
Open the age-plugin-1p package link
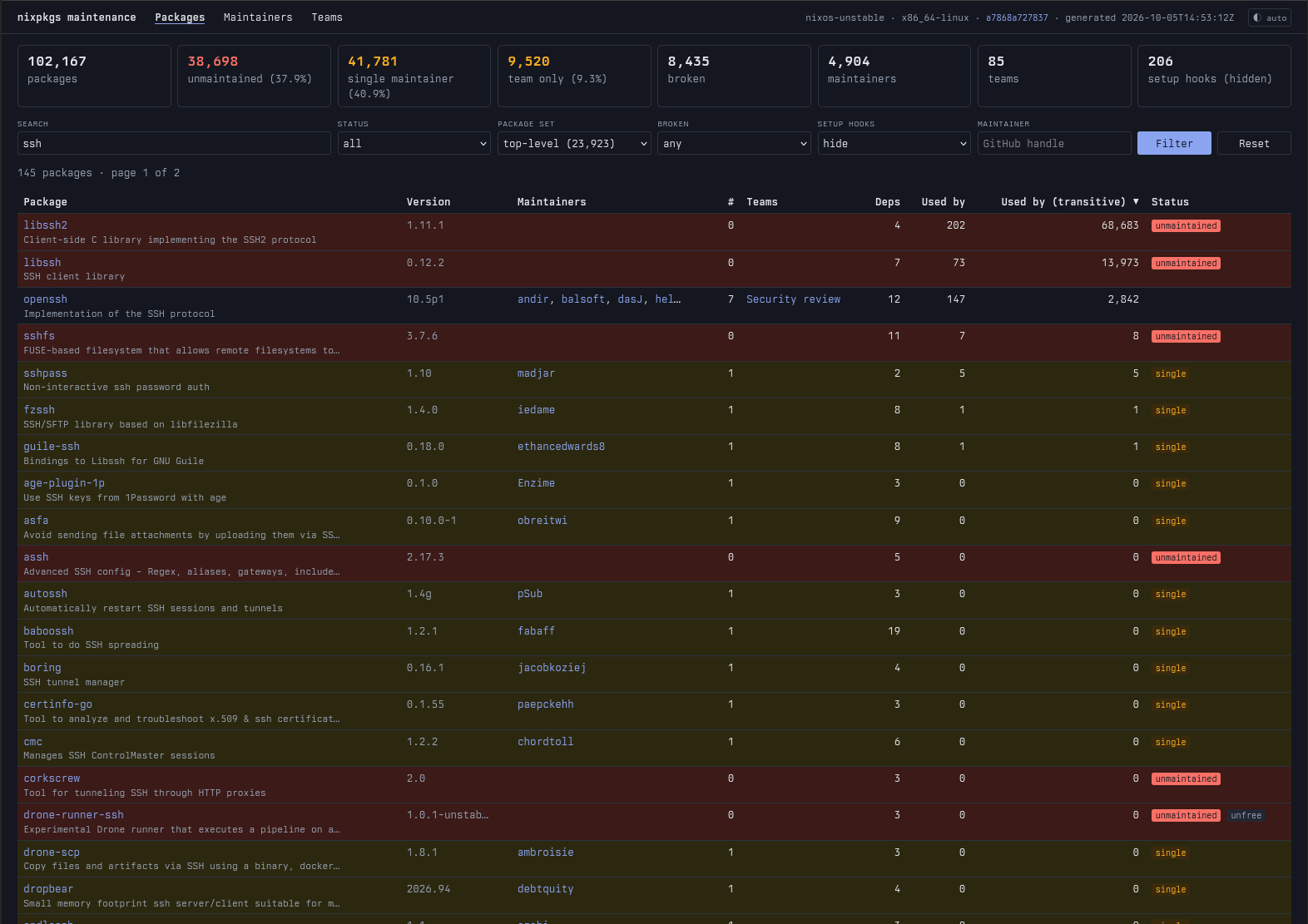tap(64, 483)
